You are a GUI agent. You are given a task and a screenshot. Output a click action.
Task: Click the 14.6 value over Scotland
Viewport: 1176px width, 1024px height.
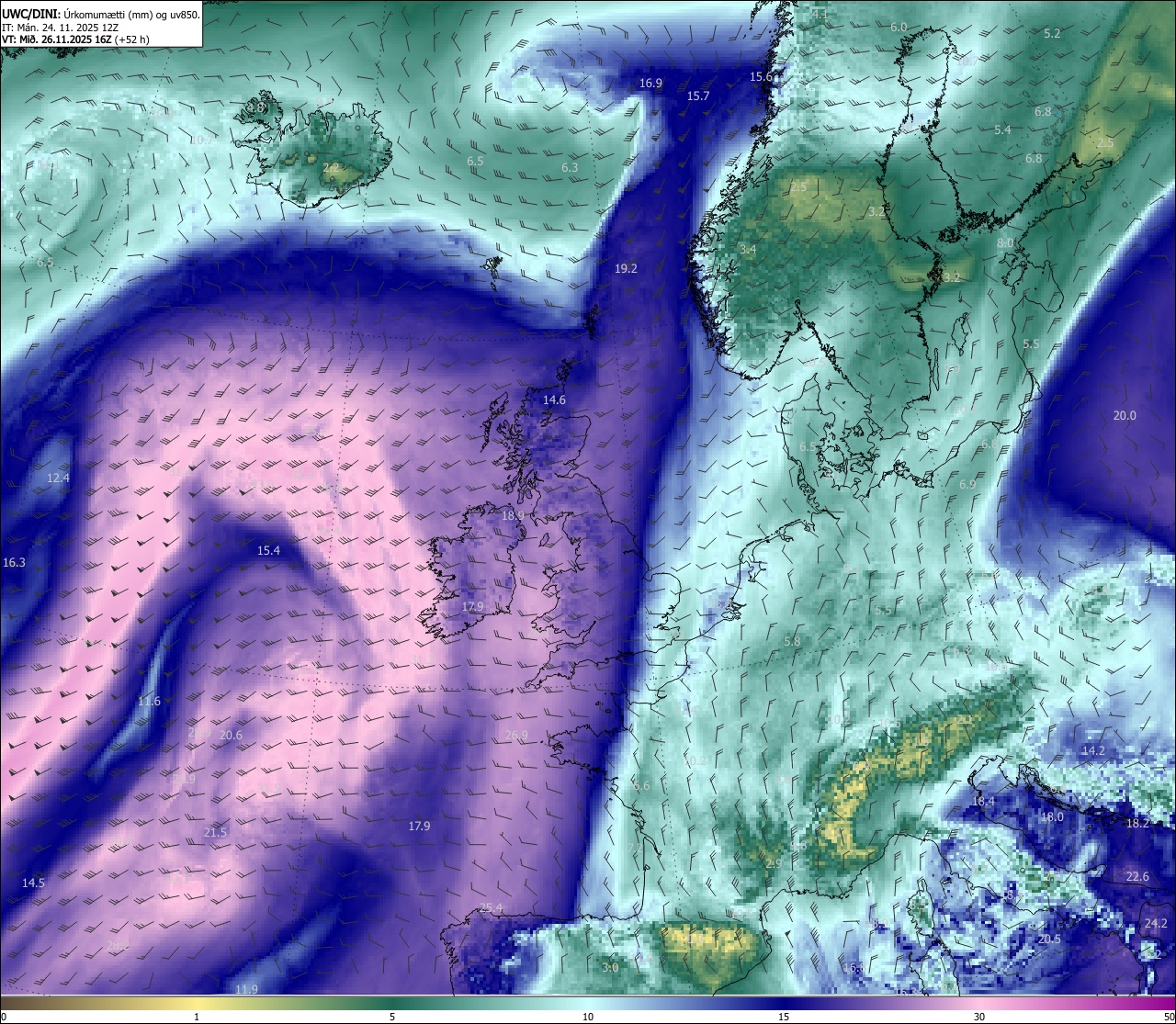(554, 400)
